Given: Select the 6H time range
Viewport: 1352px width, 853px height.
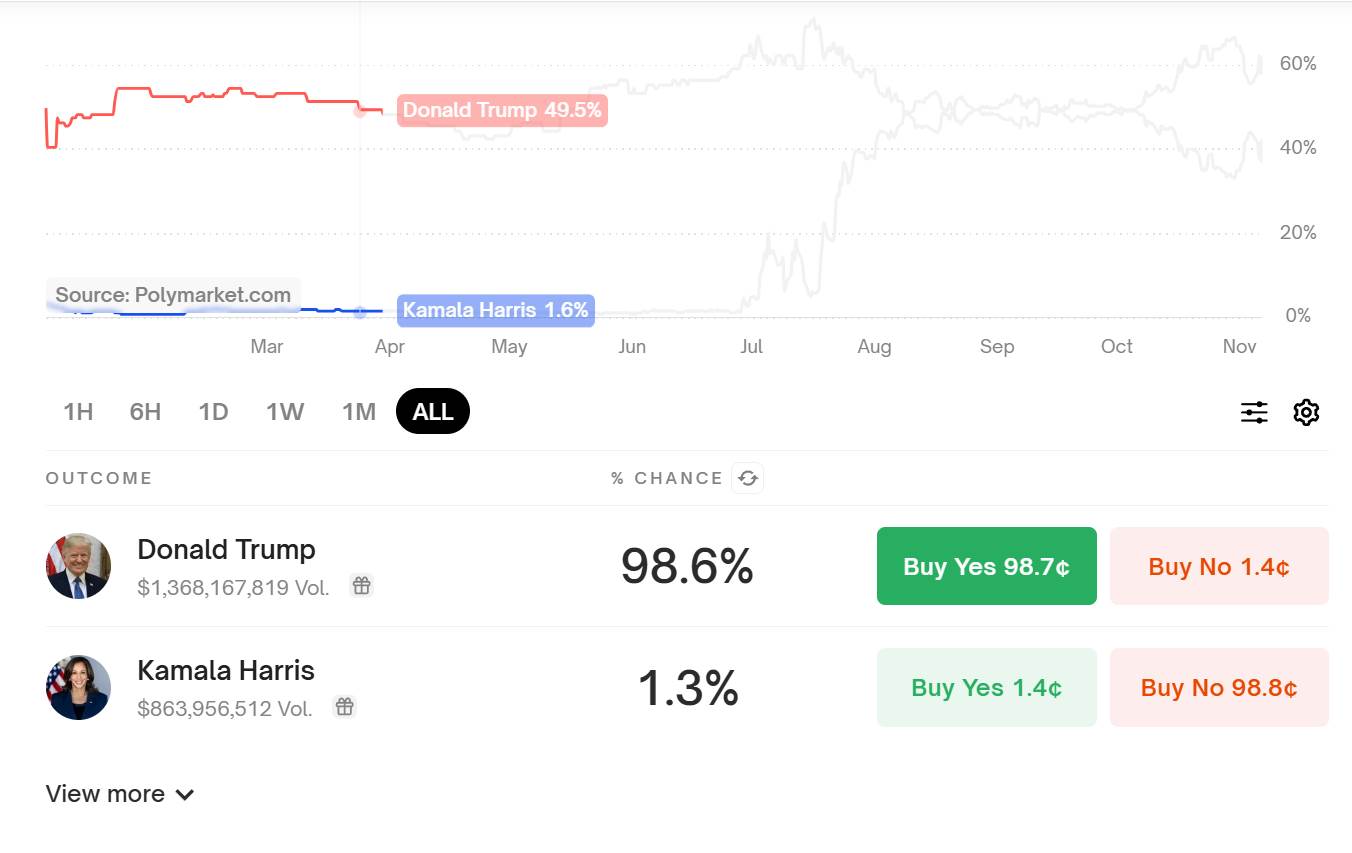Looking at the screenshot, I should point(145,412).
